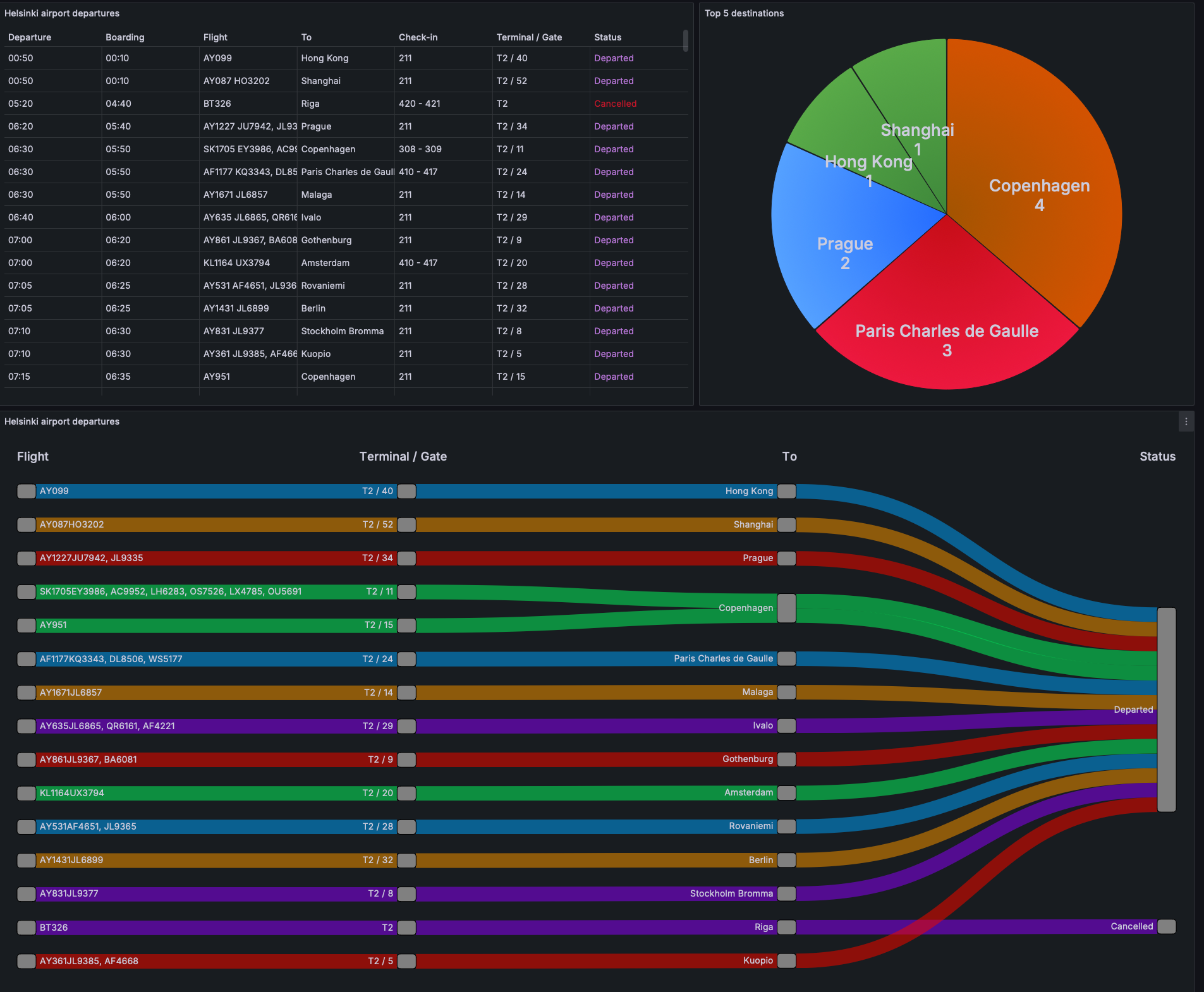Open the Sankey panel three-dot menu
The width and height of the screenshot is (1204, 992).
pyautogui.click(x=1186, y=422)
